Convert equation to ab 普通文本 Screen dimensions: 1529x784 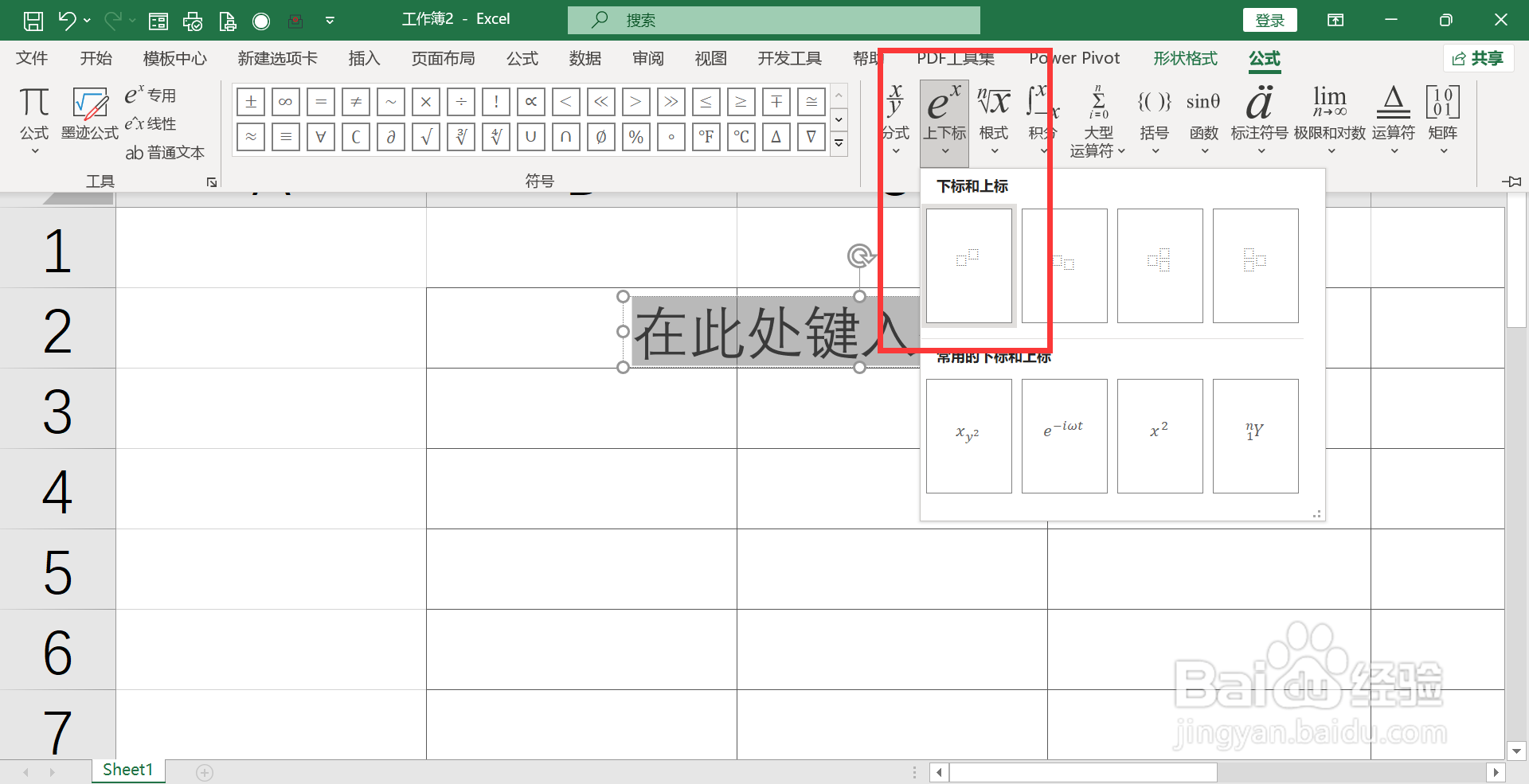[x=165, y=153]
